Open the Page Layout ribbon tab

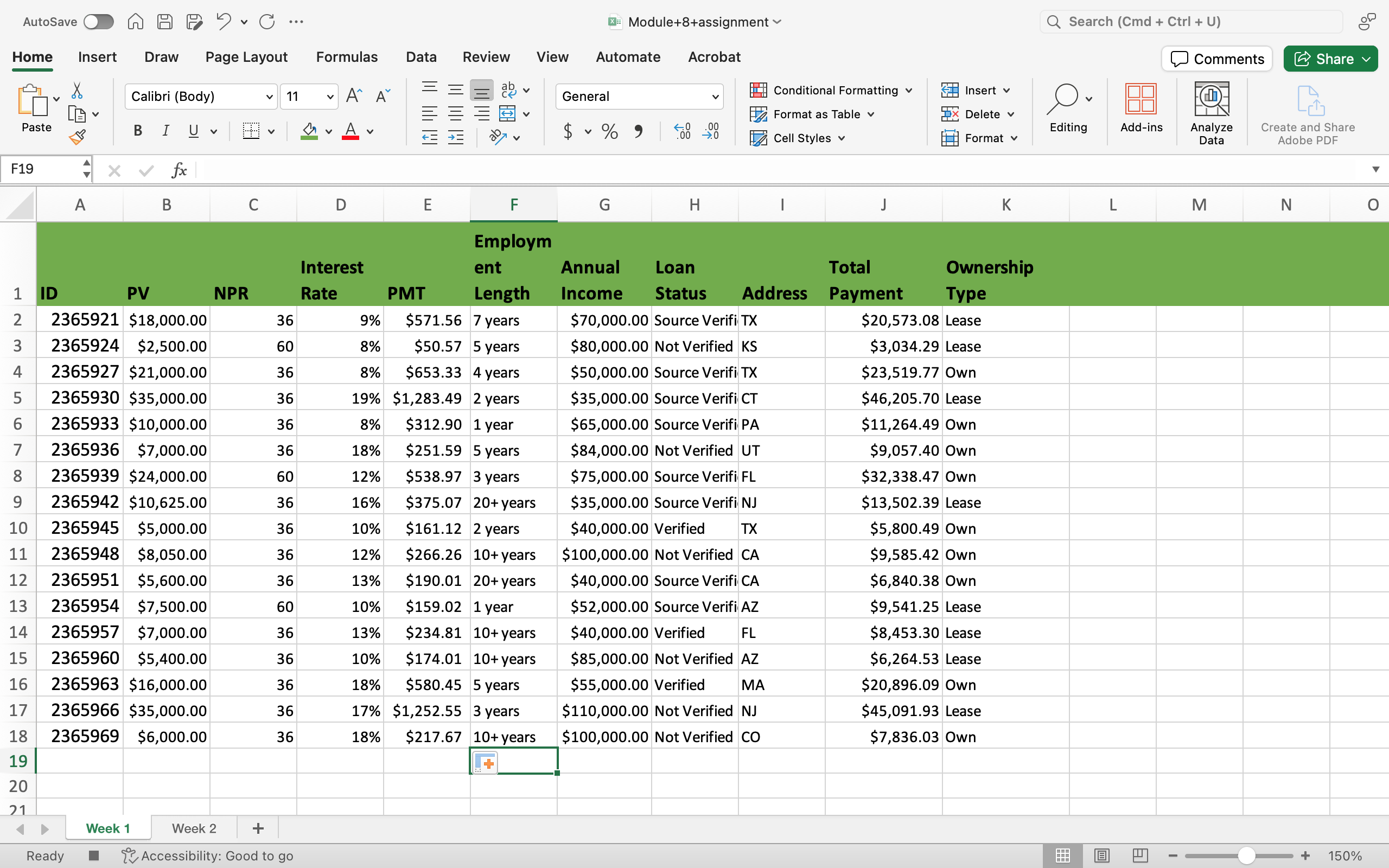pos(246,57)
